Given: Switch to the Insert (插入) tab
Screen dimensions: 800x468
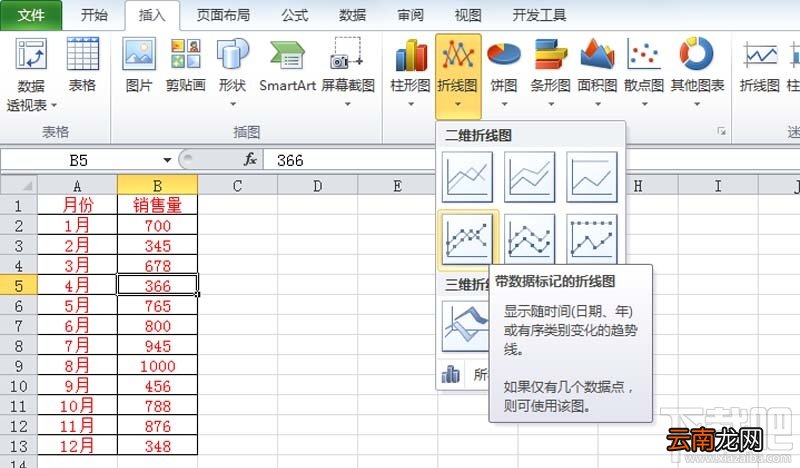Looking at the screenshot, I should (152, 15).
